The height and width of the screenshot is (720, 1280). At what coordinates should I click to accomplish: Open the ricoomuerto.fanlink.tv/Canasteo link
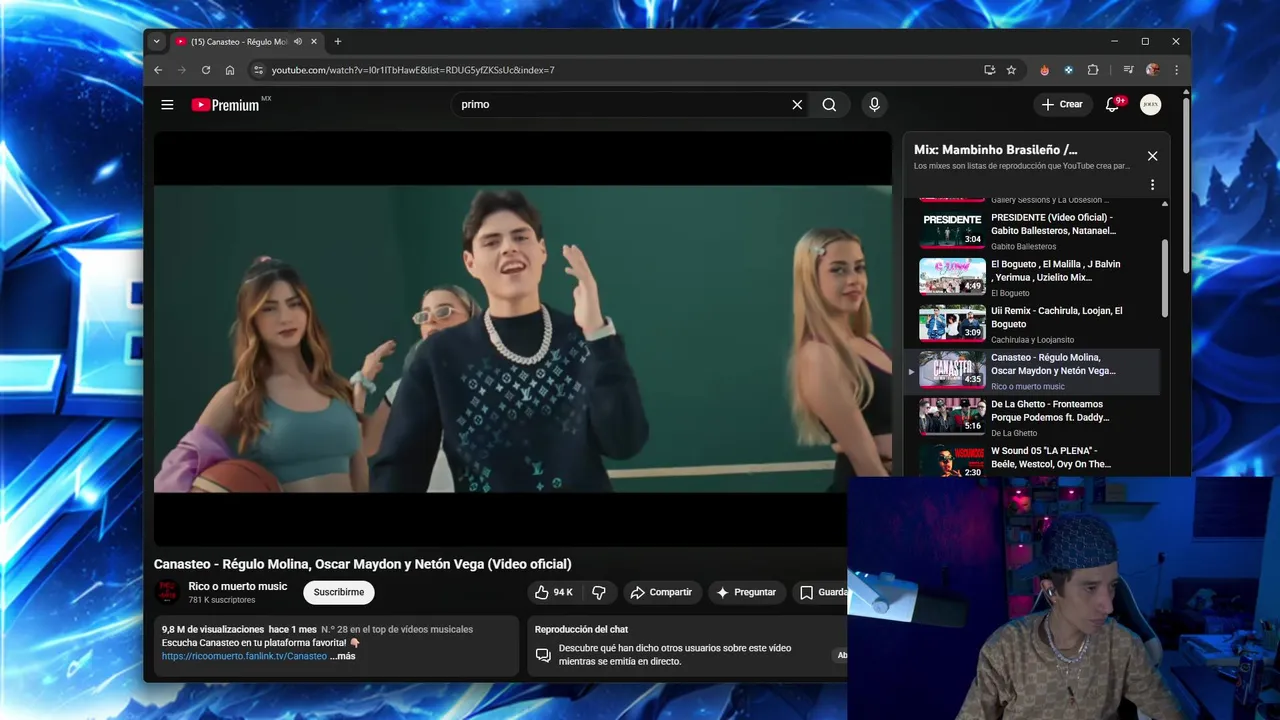coord(244,656)
